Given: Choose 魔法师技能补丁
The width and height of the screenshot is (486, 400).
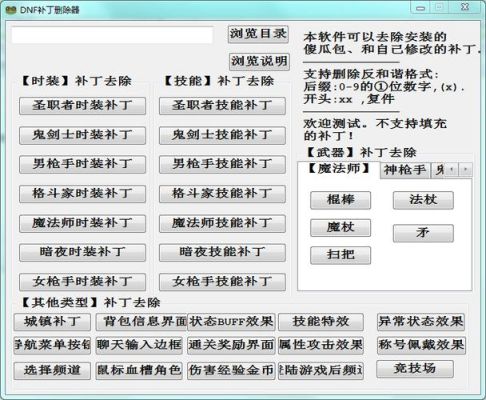Looking at the screenshot, I should pos(222,223).
